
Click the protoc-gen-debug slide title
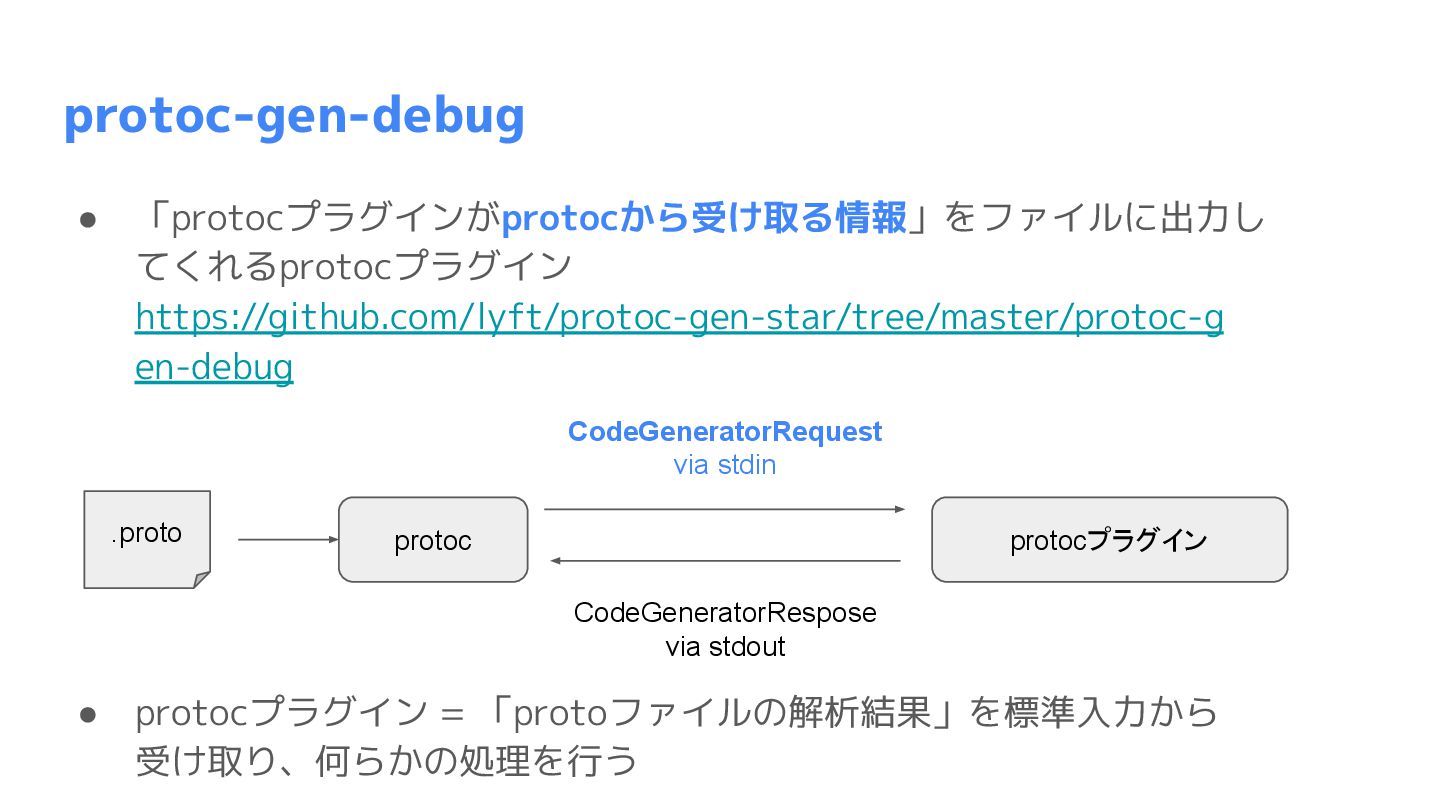[x=294, y=116]
